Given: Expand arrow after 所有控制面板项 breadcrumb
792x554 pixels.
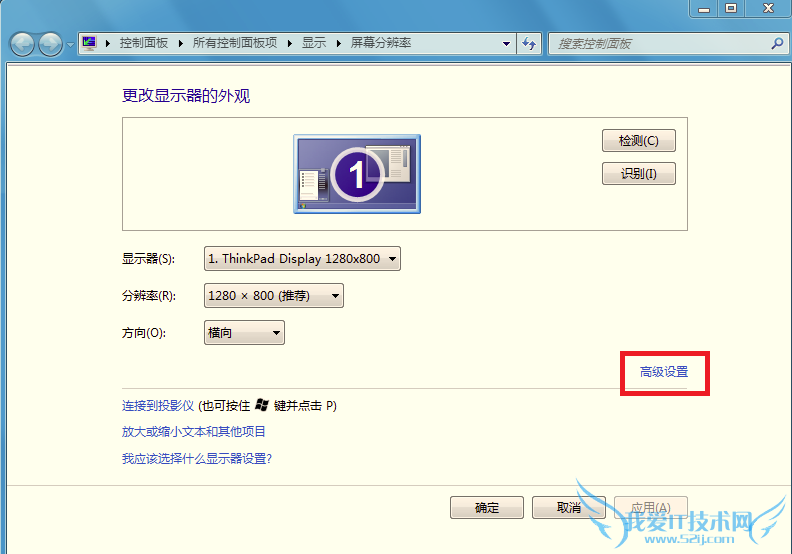Looking at the screenshot, I should tap(290, 44).
